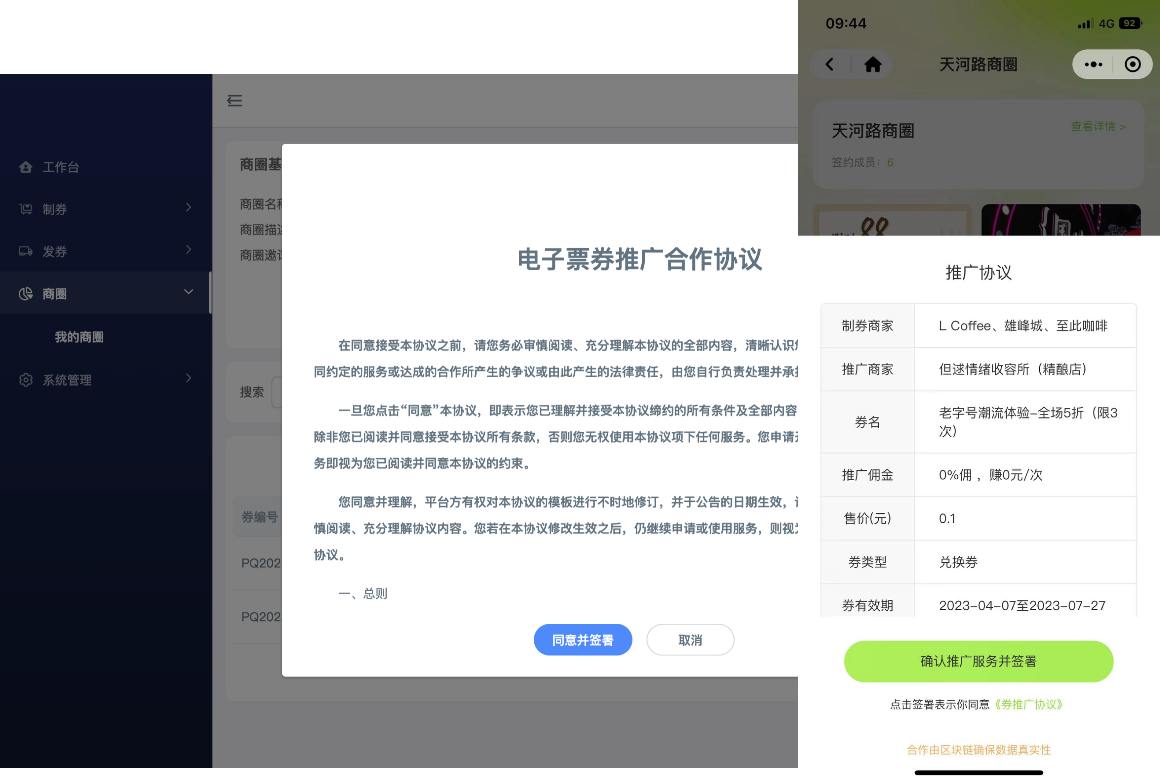Click the 工作台 home icon in sidebar
This screenshot has height=783, width=1160.
[x=26, y=167]
